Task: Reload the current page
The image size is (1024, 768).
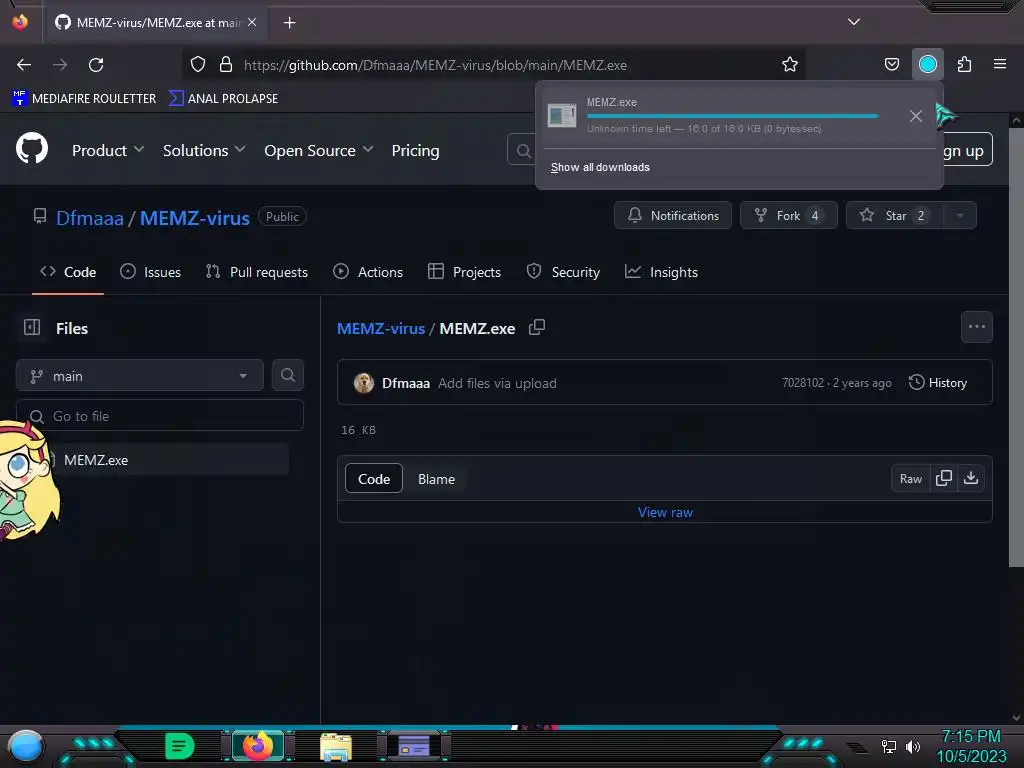Action: pyautogui.click(x=96, y=65)
